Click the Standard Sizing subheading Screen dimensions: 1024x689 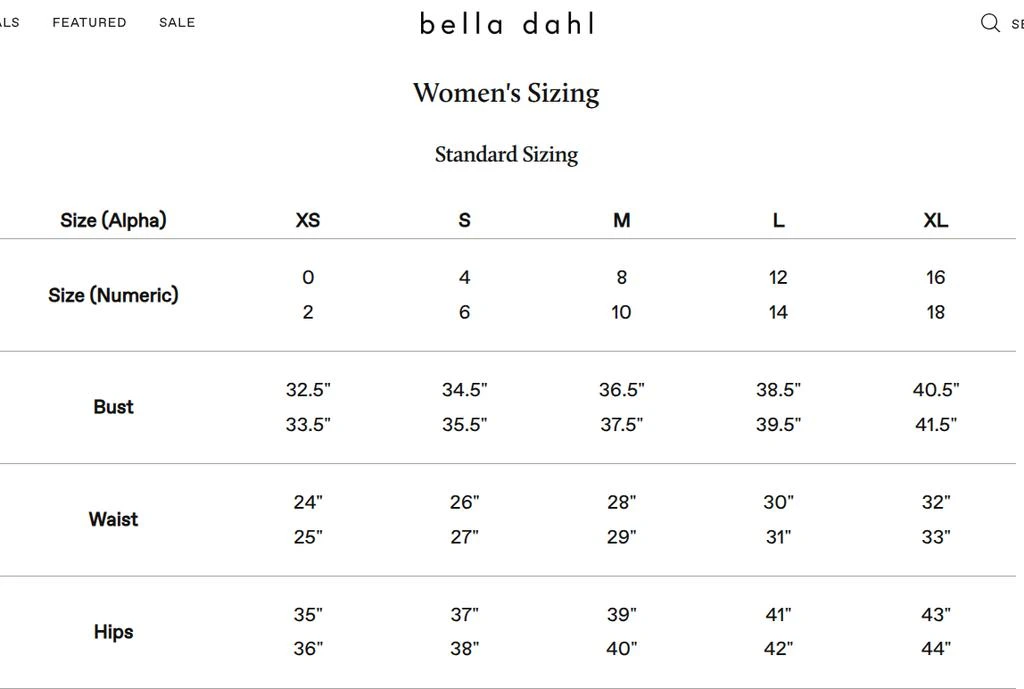click(x=506, y=155)
